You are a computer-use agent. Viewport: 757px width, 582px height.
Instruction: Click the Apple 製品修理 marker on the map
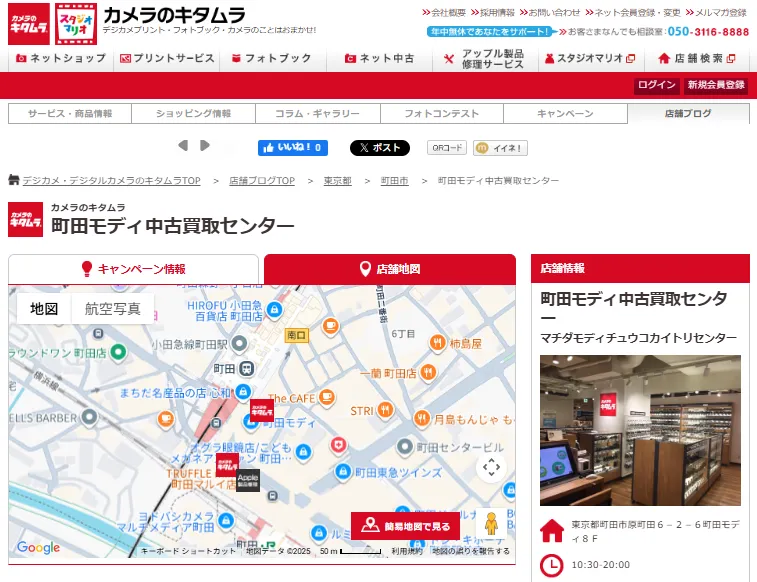pos(248,480)
